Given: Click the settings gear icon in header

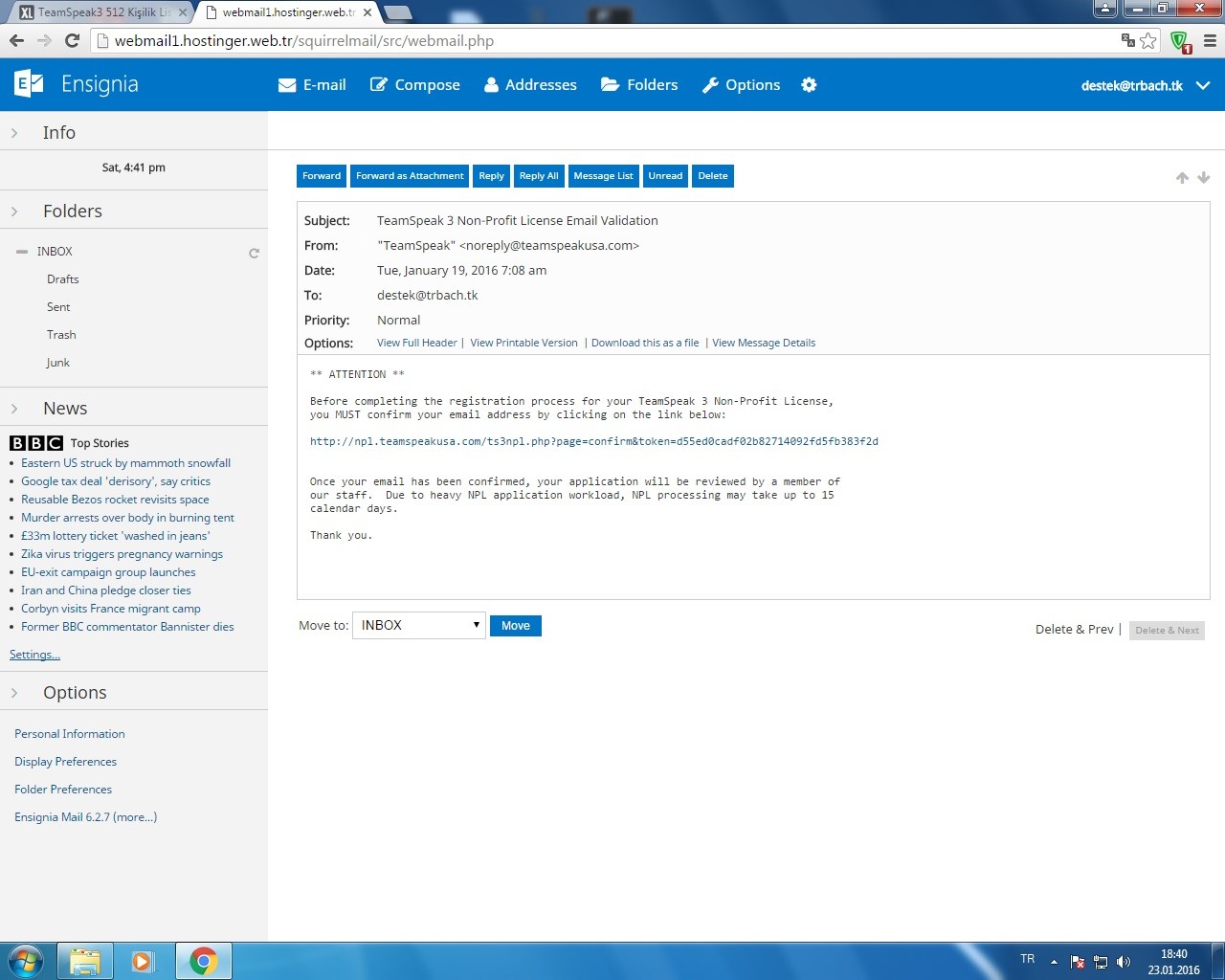Looking at the screenshot, I should (809, 85).
